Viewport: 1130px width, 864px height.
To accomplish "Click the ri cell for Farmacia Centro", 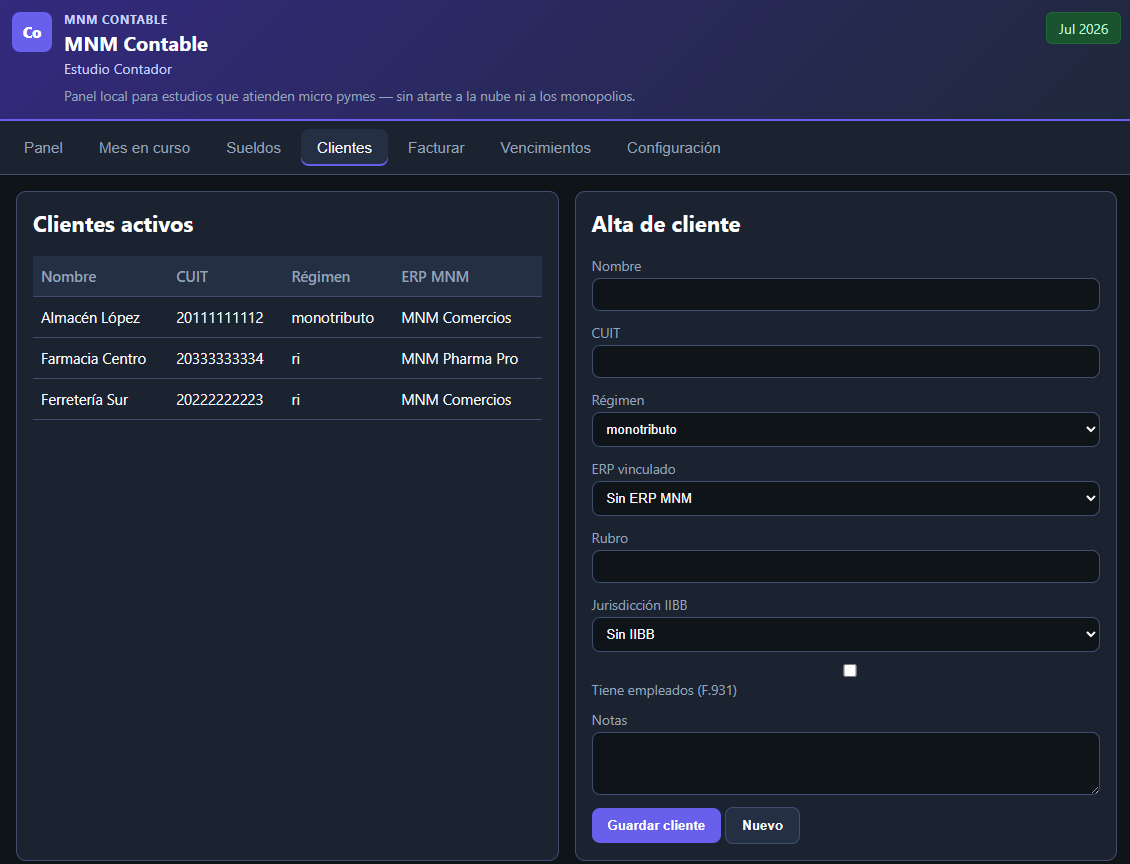I will click(295, 359).
